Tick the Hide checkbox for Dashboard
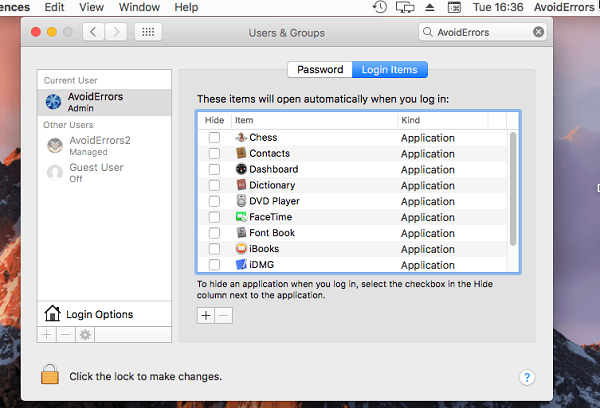This screenshot has height=408, width=600. point(214,169)
